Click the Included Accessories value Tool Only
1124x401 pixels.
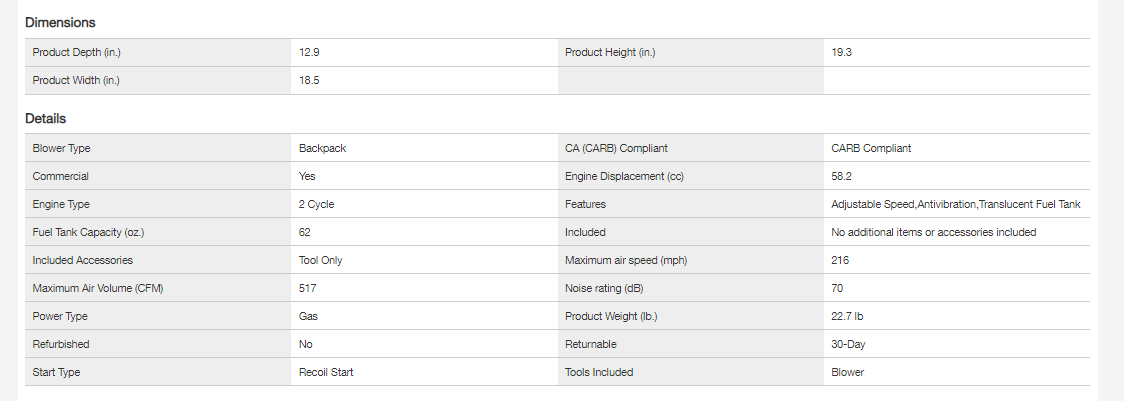[x=321, y=260]
